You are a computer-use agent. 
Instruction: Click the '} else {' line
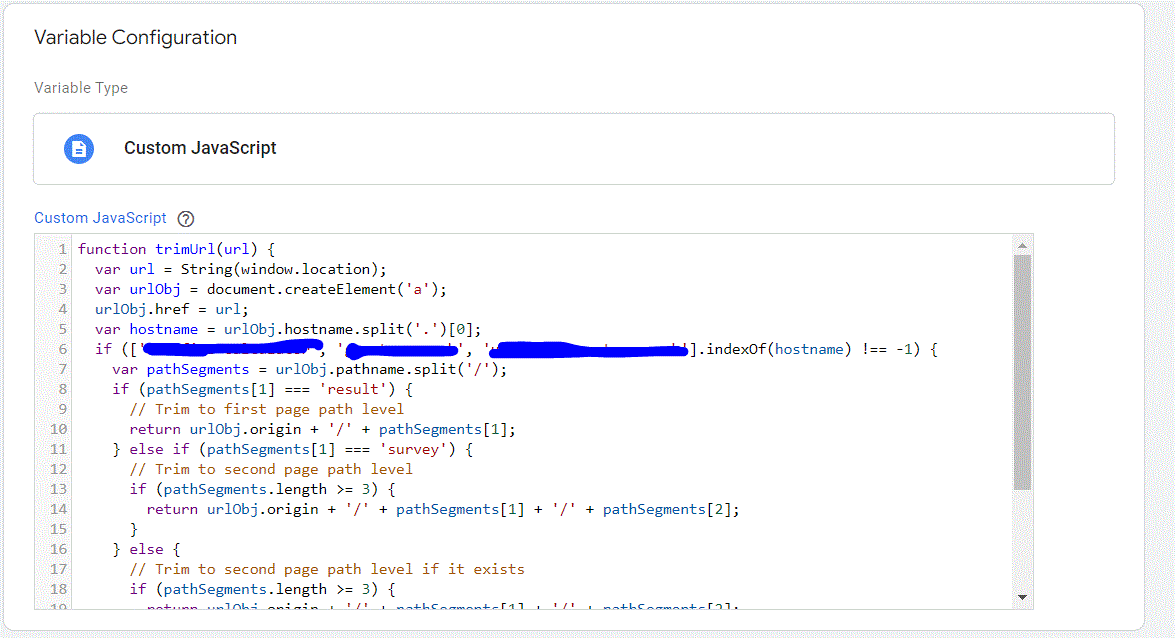pos(146,550)
